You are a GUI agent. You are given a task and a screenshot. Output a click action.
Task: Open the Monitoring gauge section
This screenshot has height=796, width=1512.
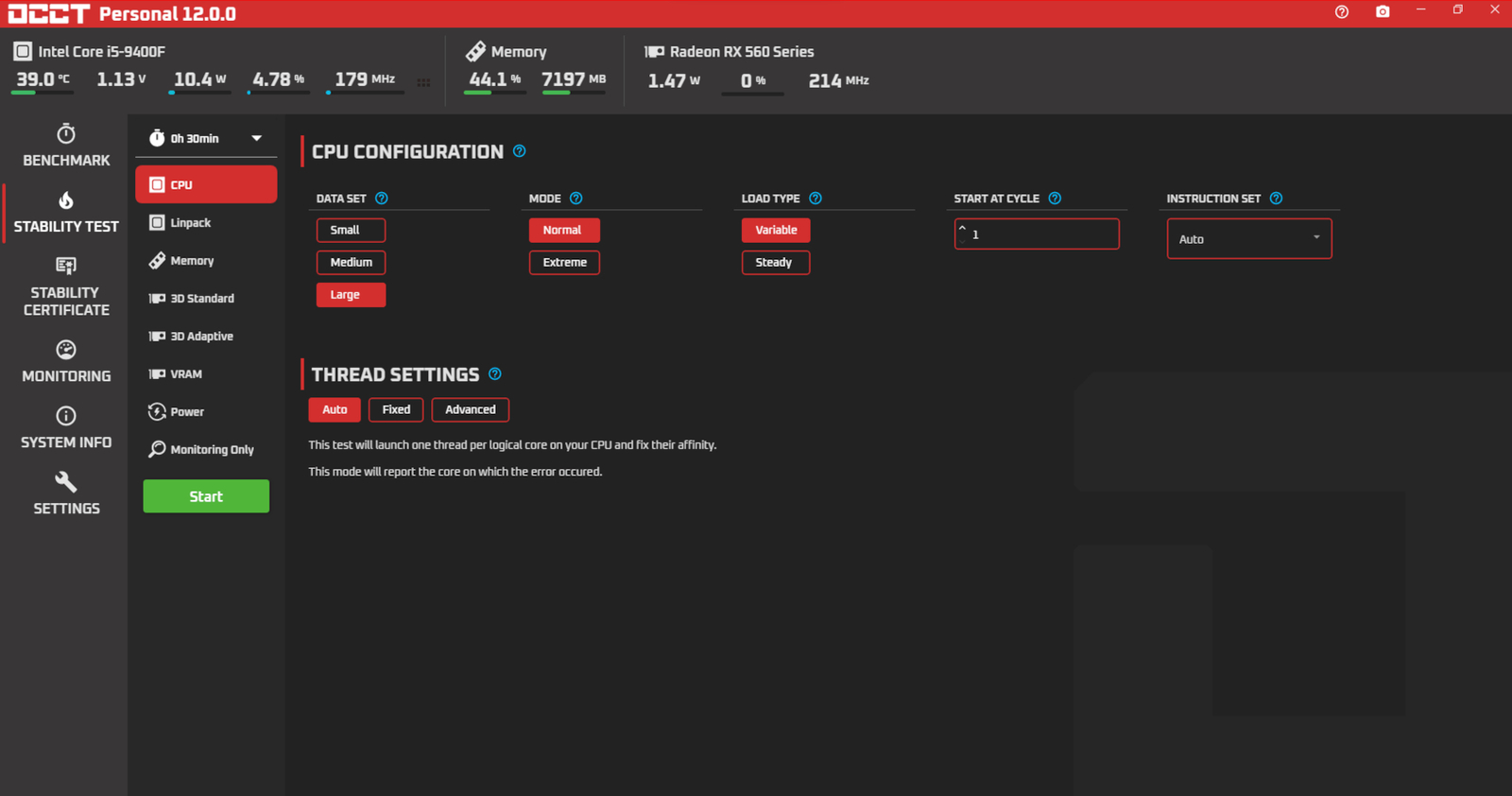coord(66,361)
